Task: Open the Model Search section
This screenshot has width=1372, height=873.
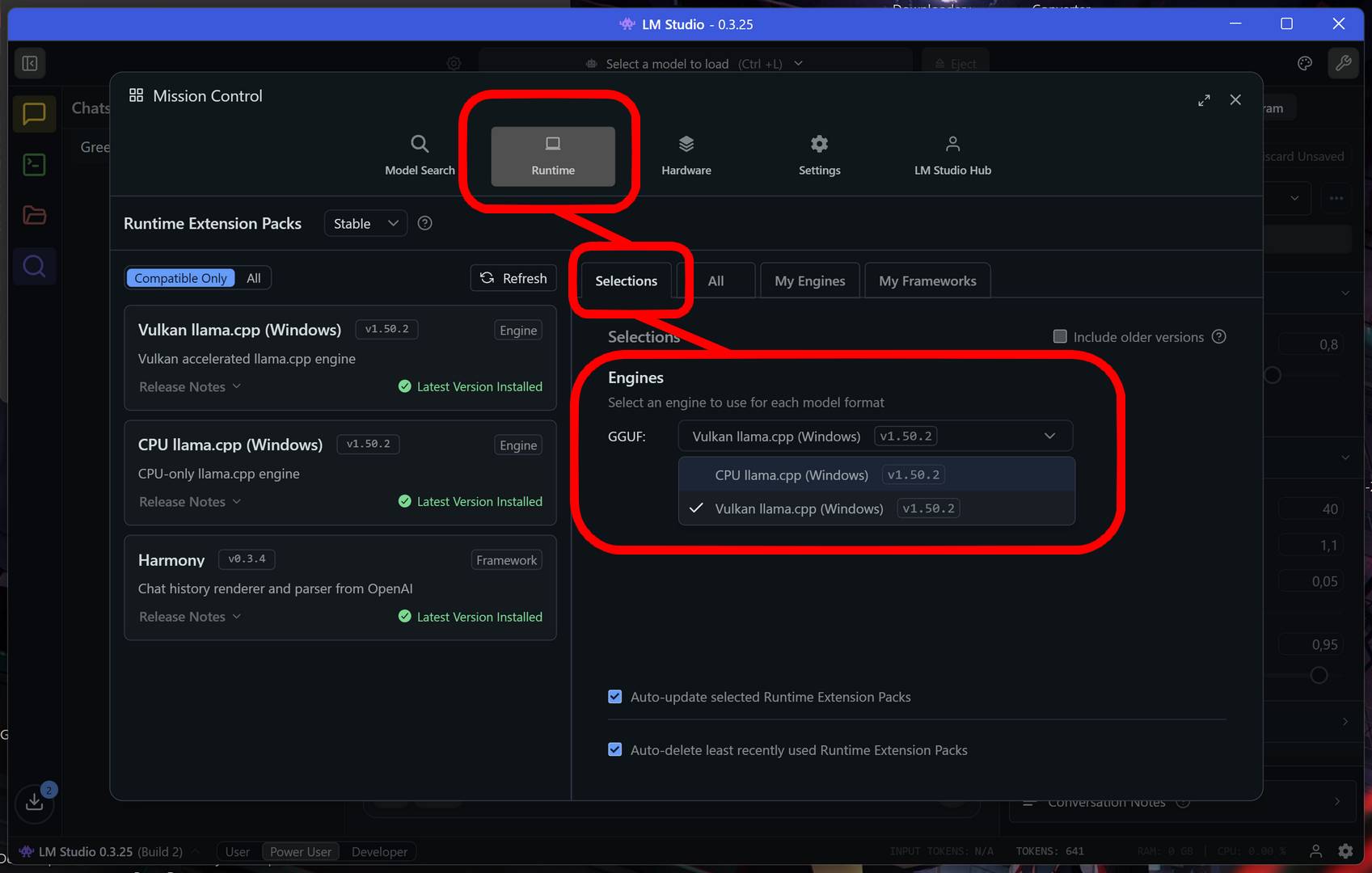Action: (420, 155)
